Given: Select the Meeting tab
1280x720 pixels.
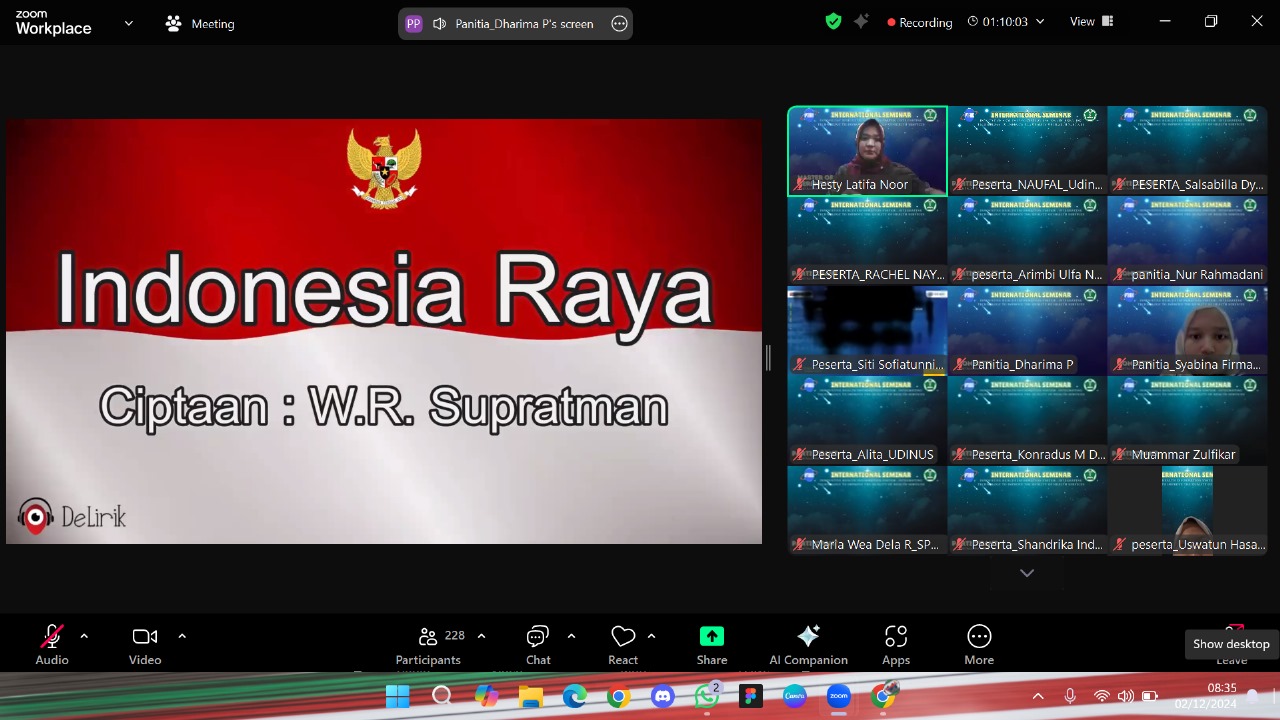Looking at the screenshot, I should (x=200, y=23).
